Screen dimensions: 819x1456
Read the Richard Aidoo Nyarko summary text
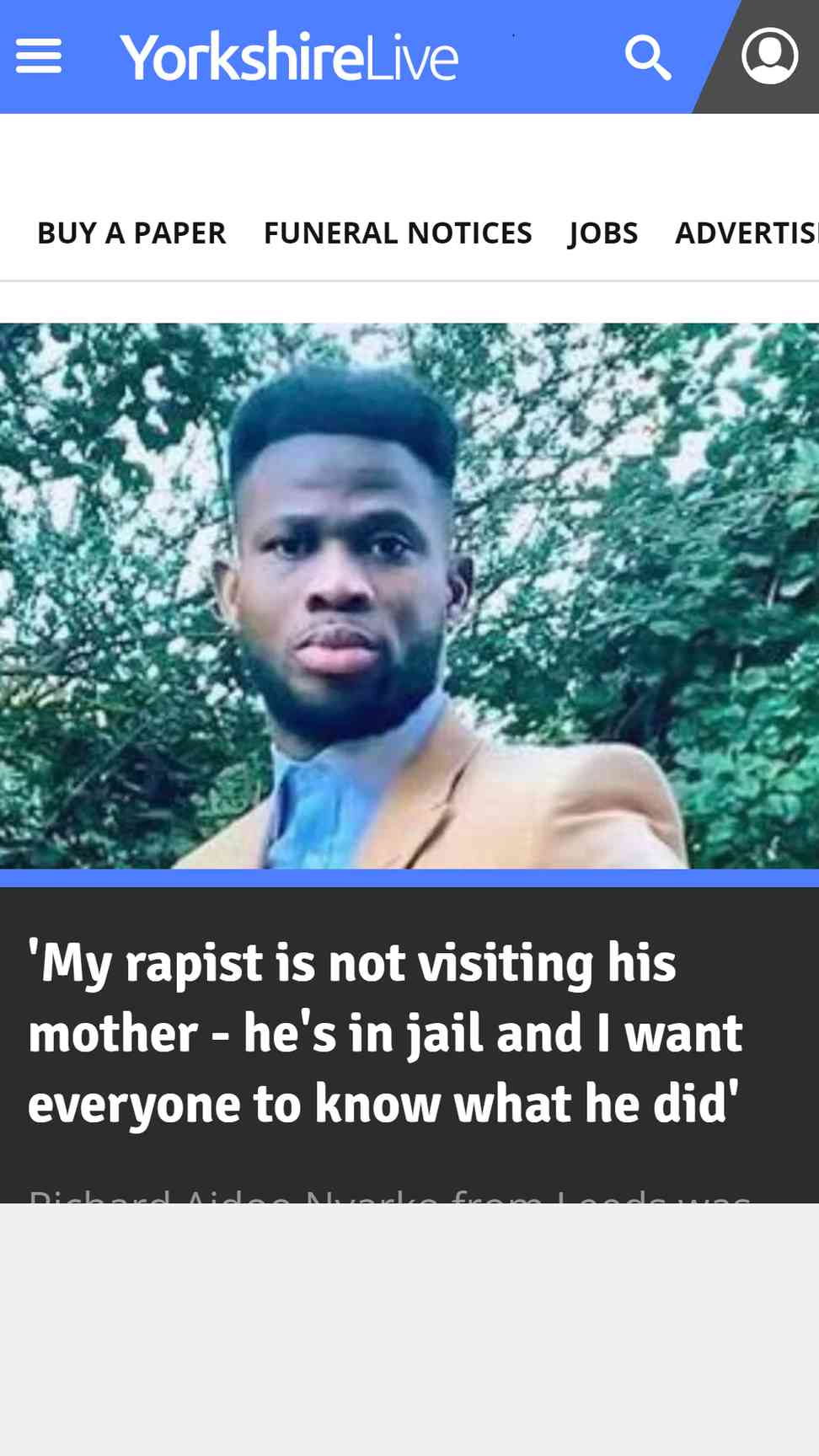pos(389,1195)
